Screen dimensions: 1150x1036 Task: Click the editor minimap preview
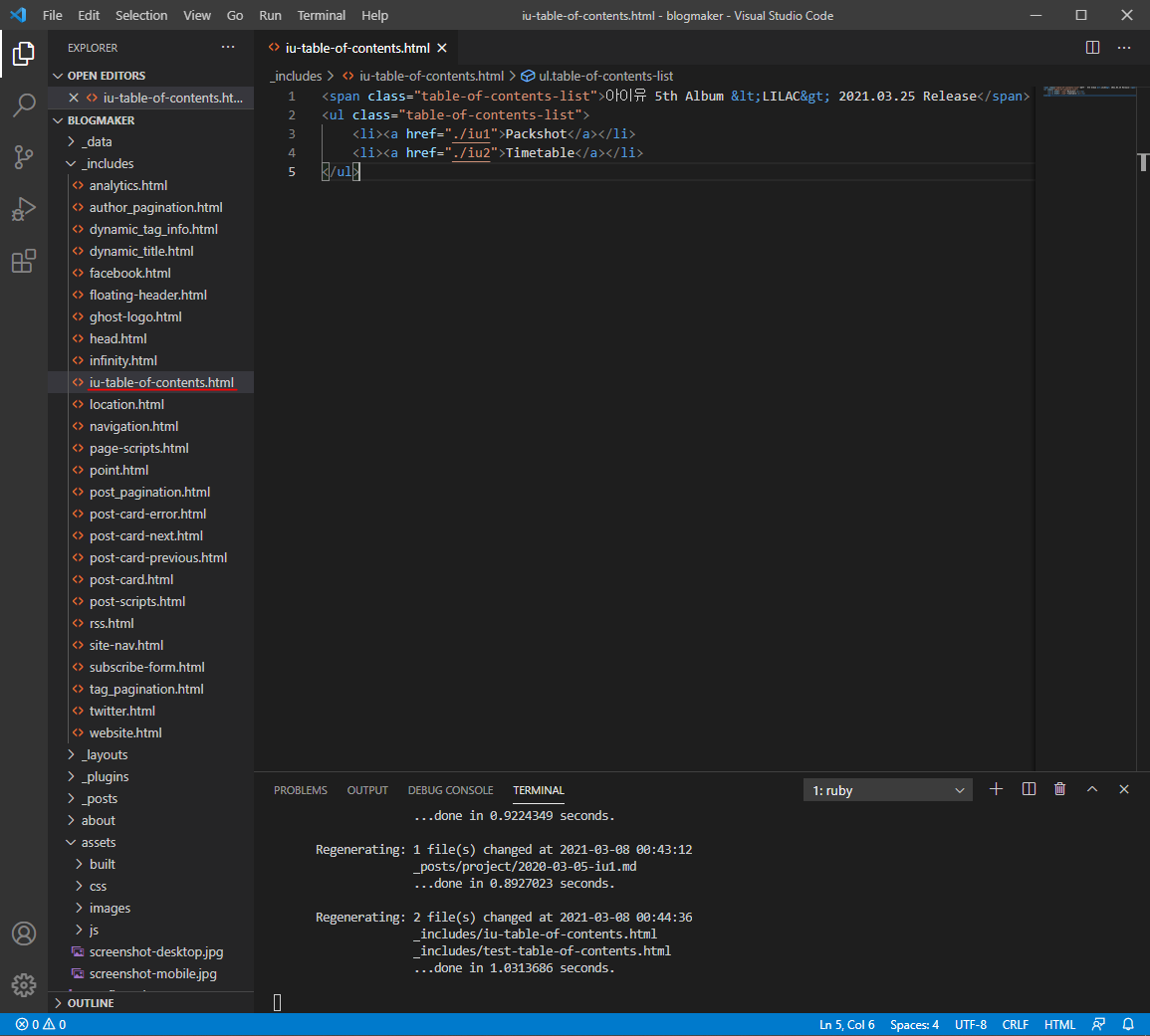coord(1089,92)
